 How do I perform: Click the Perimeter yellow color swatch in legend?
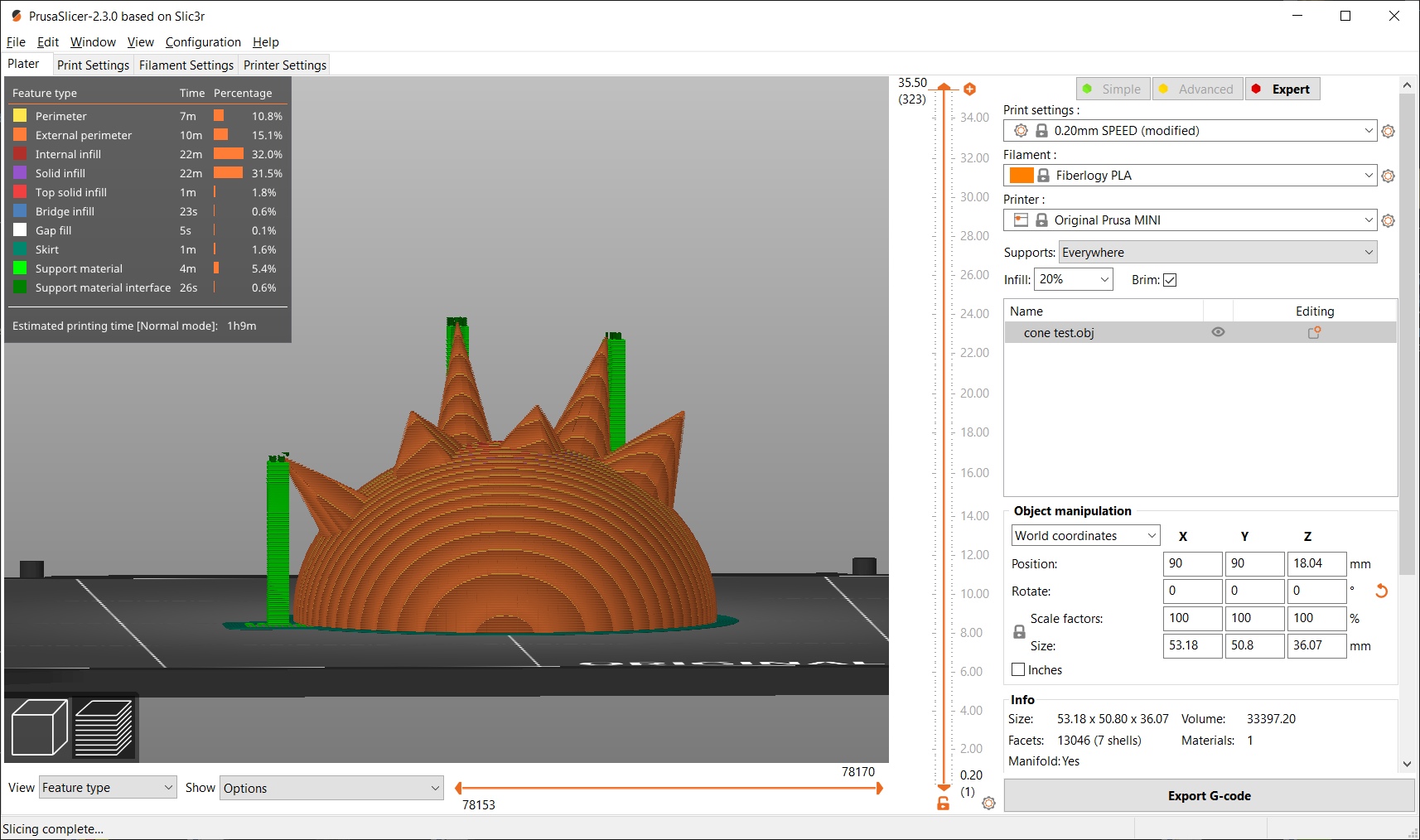(20, 116)
